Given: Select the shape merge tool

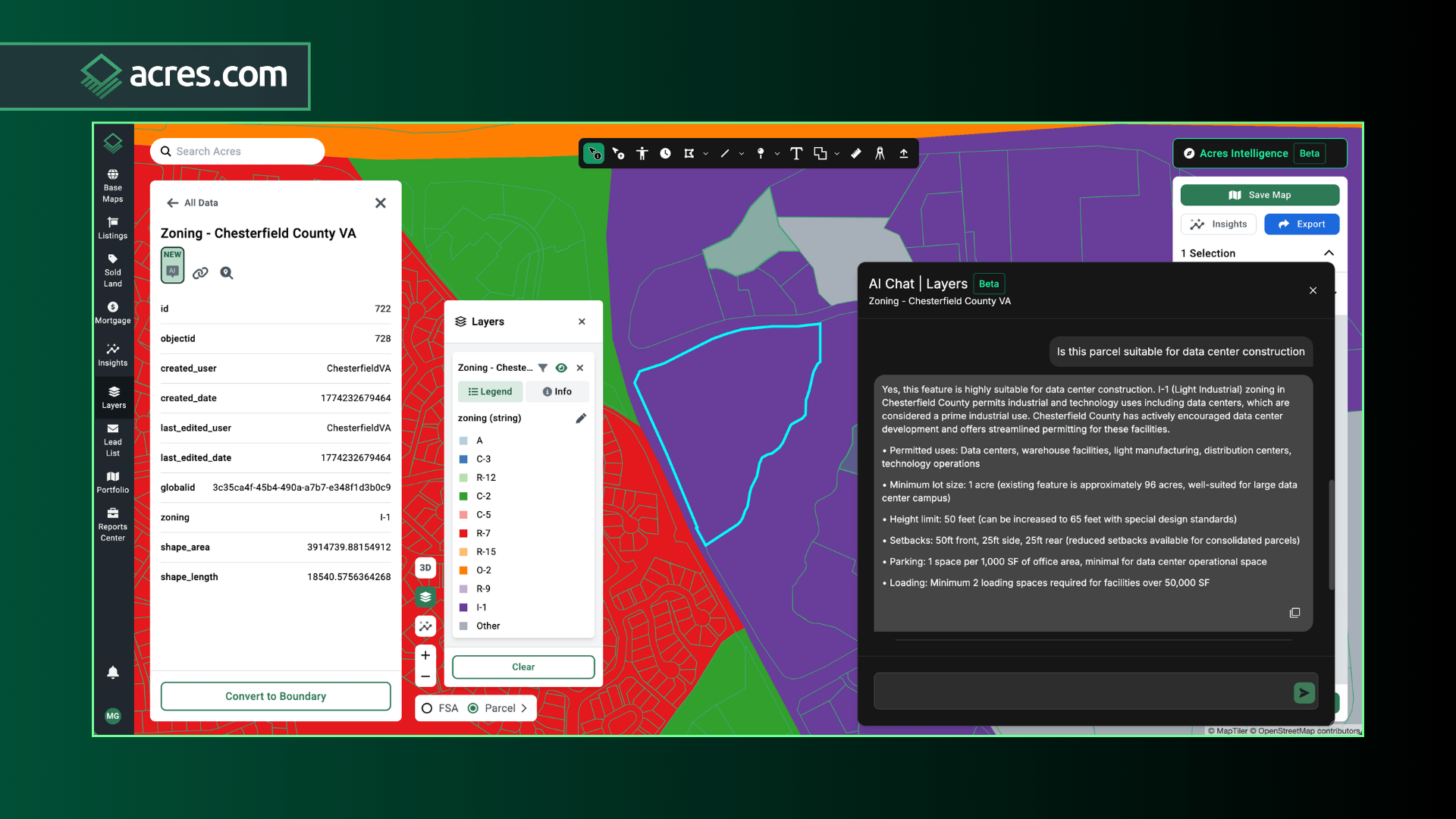Looking at the screenshot, I should [821, 153].
